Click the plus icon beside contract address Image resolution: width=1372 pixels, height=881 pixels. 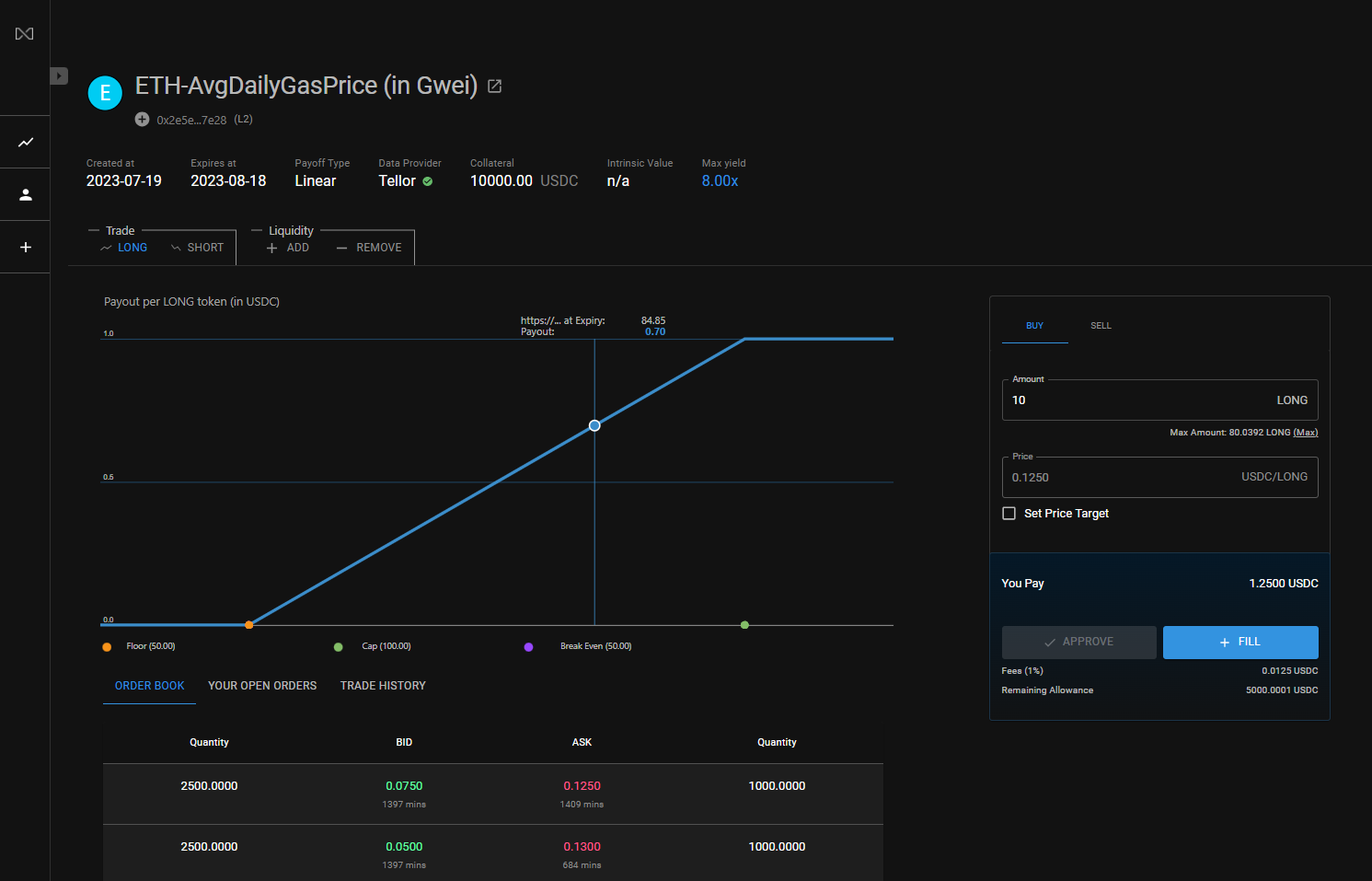[142, 120]
